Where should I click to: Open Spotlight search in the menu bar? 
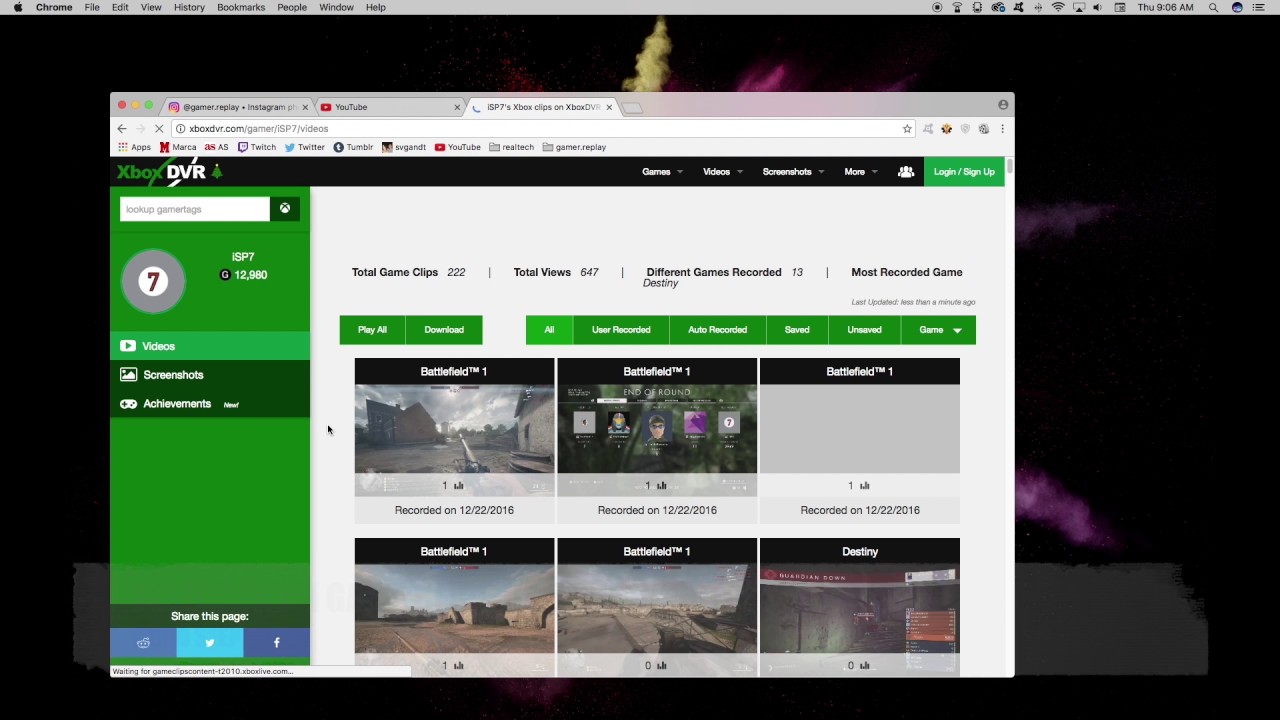pos(1213,7)
